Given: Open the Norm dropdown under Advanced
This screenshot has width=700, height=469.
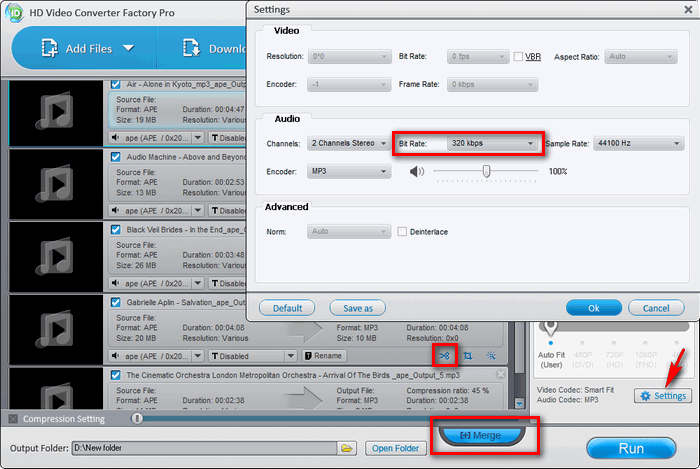Looking at the screenshot, I should coord(349,231).
